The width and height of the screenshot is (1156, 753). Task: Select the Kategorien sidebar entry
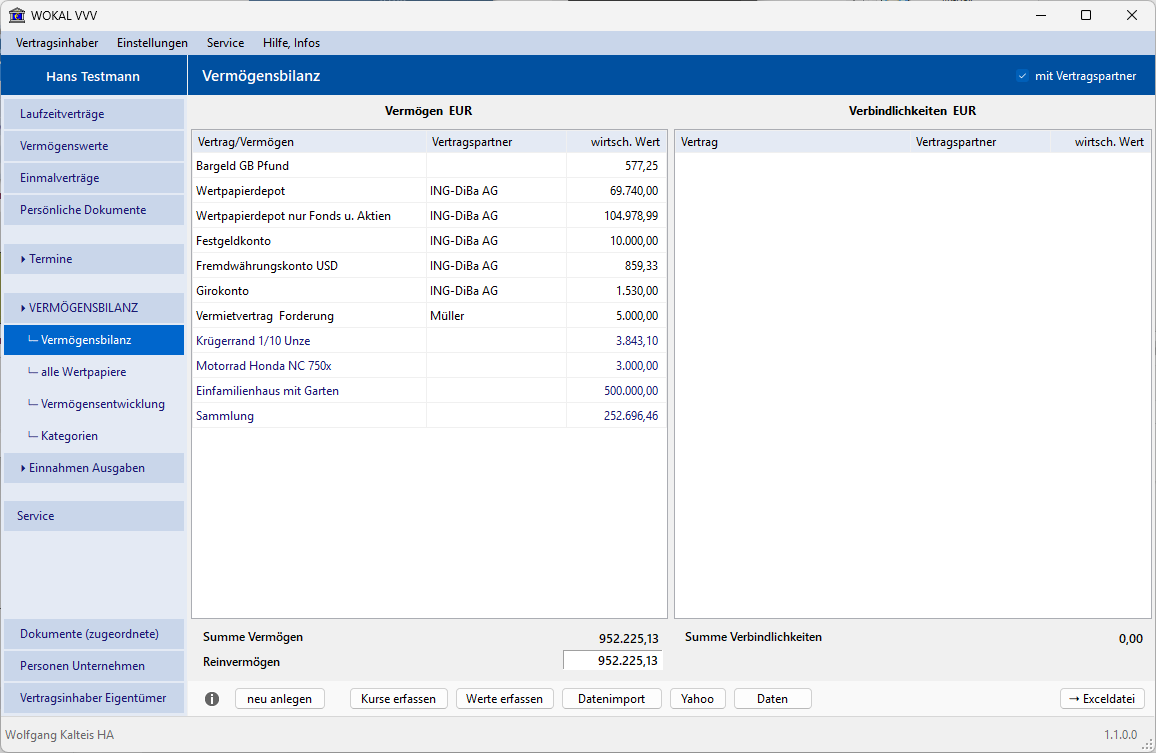69,435
